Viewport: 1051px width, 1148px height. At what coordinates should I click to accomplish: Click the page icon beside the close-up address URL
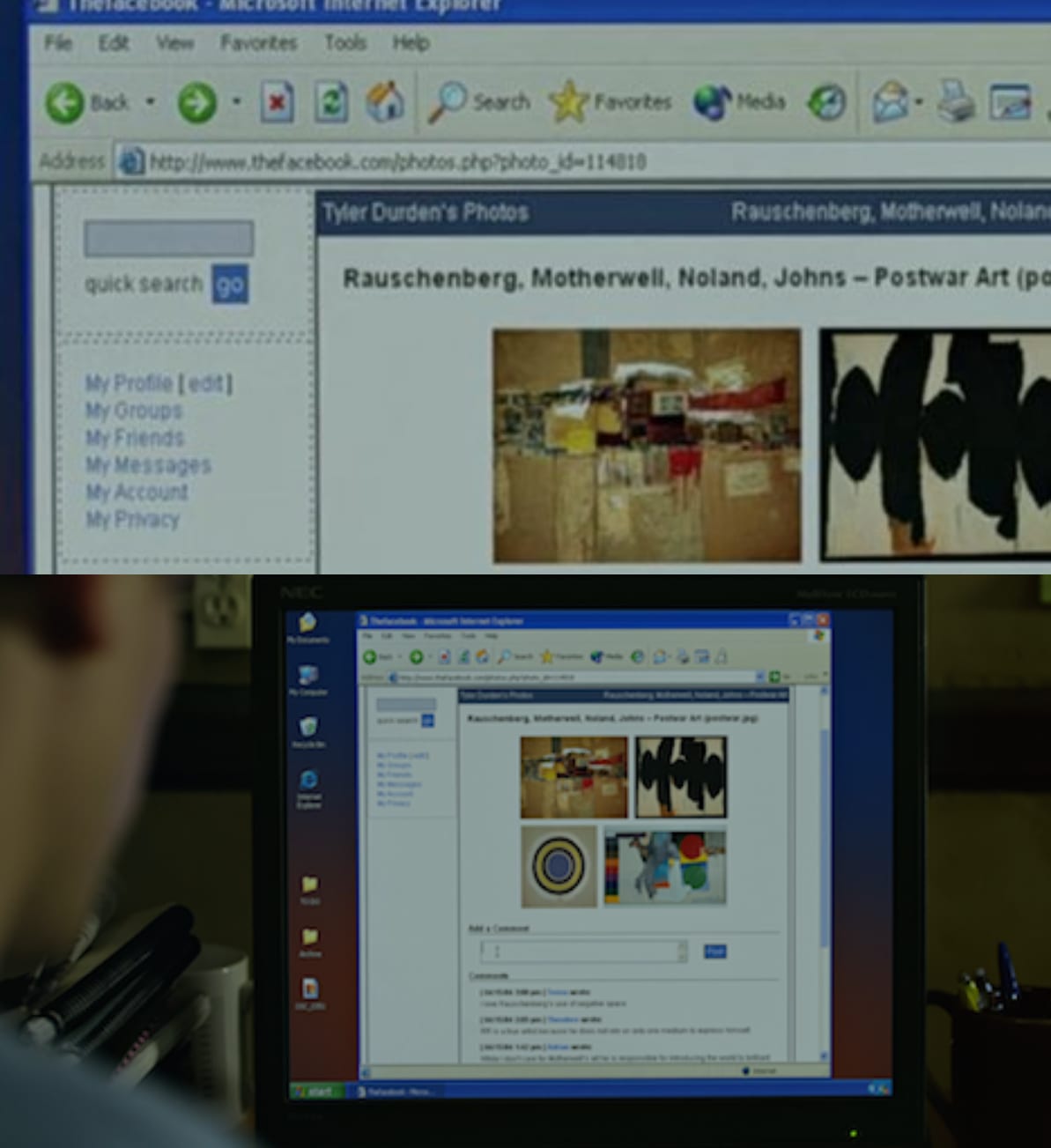click(x=131, y=161)
